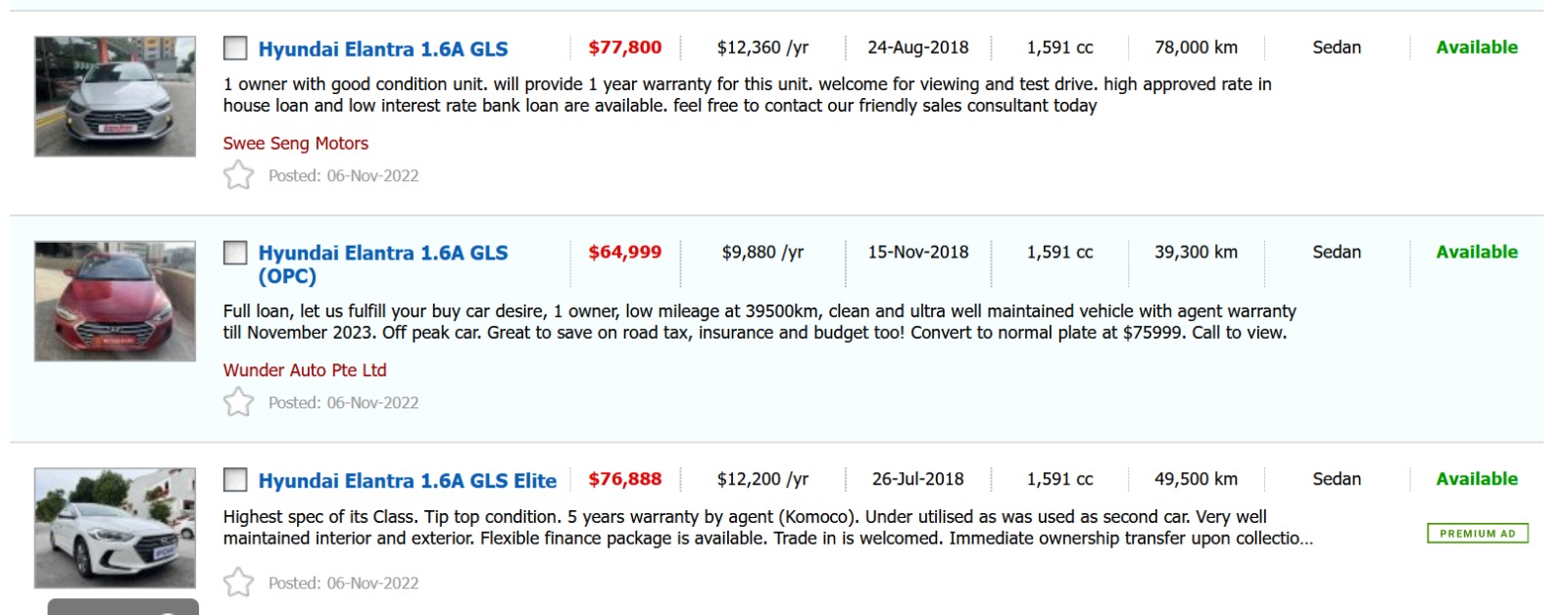The width and height of the screenshot is (1568, 615).
Task: Click the PREMIUM AD badge
Action: click(x=1477, y=534)
